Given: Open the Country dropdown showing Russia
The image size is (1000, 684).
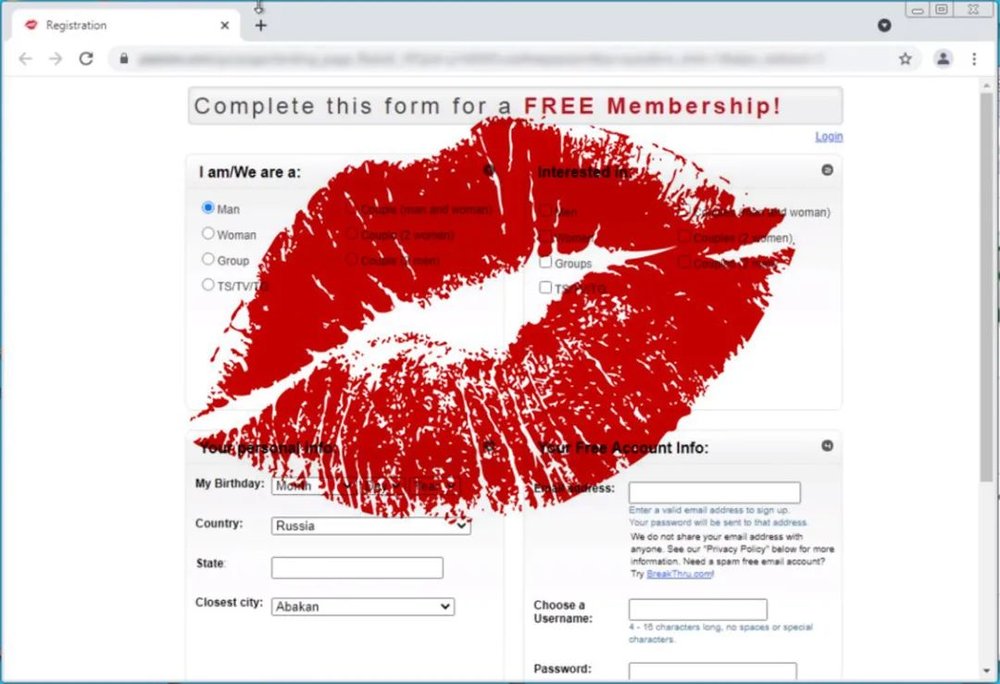Looking at the screenshot, I should coord(371,526).
